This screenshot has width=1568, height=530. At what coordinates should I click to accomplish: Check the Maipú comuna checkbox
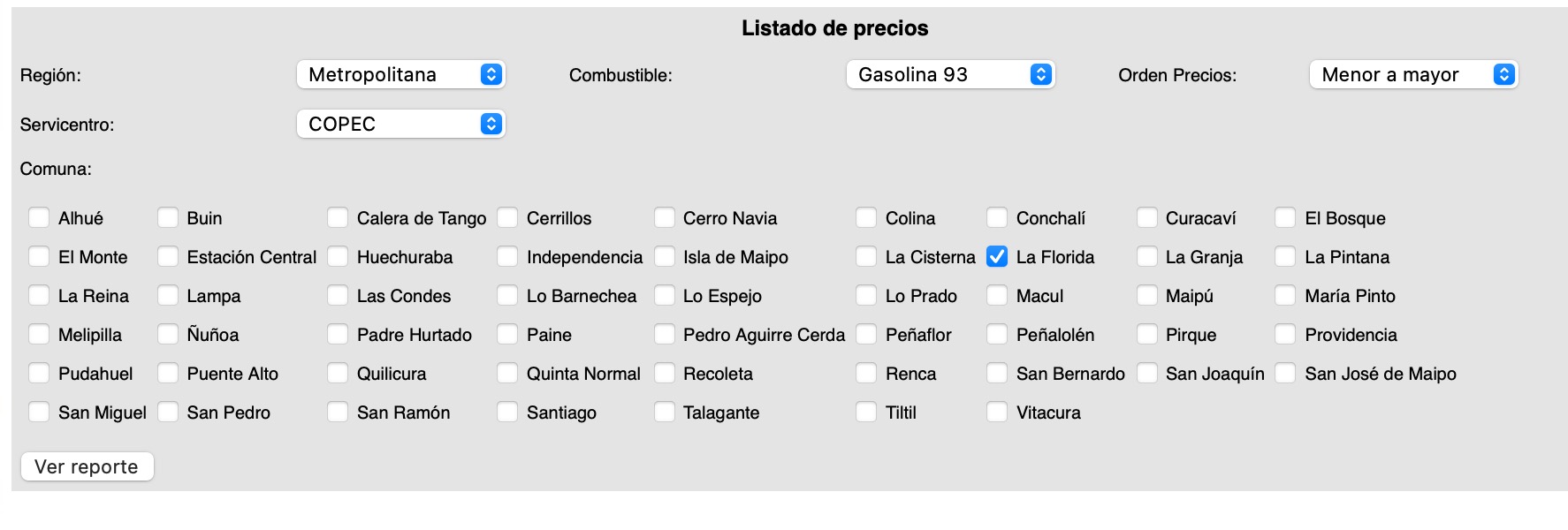(1146, 296)
